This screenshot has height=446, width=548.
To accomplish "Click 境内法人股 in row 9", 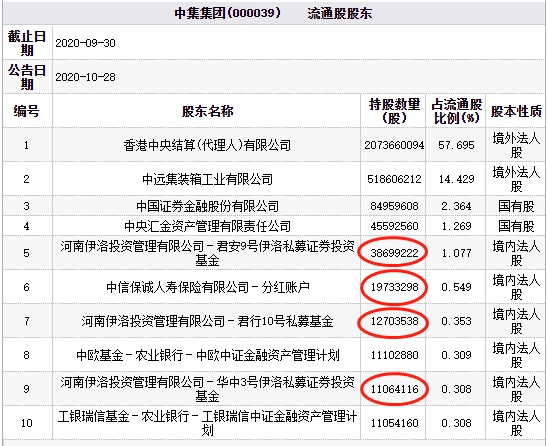I will pyautogui.click(x=516, y=389).
